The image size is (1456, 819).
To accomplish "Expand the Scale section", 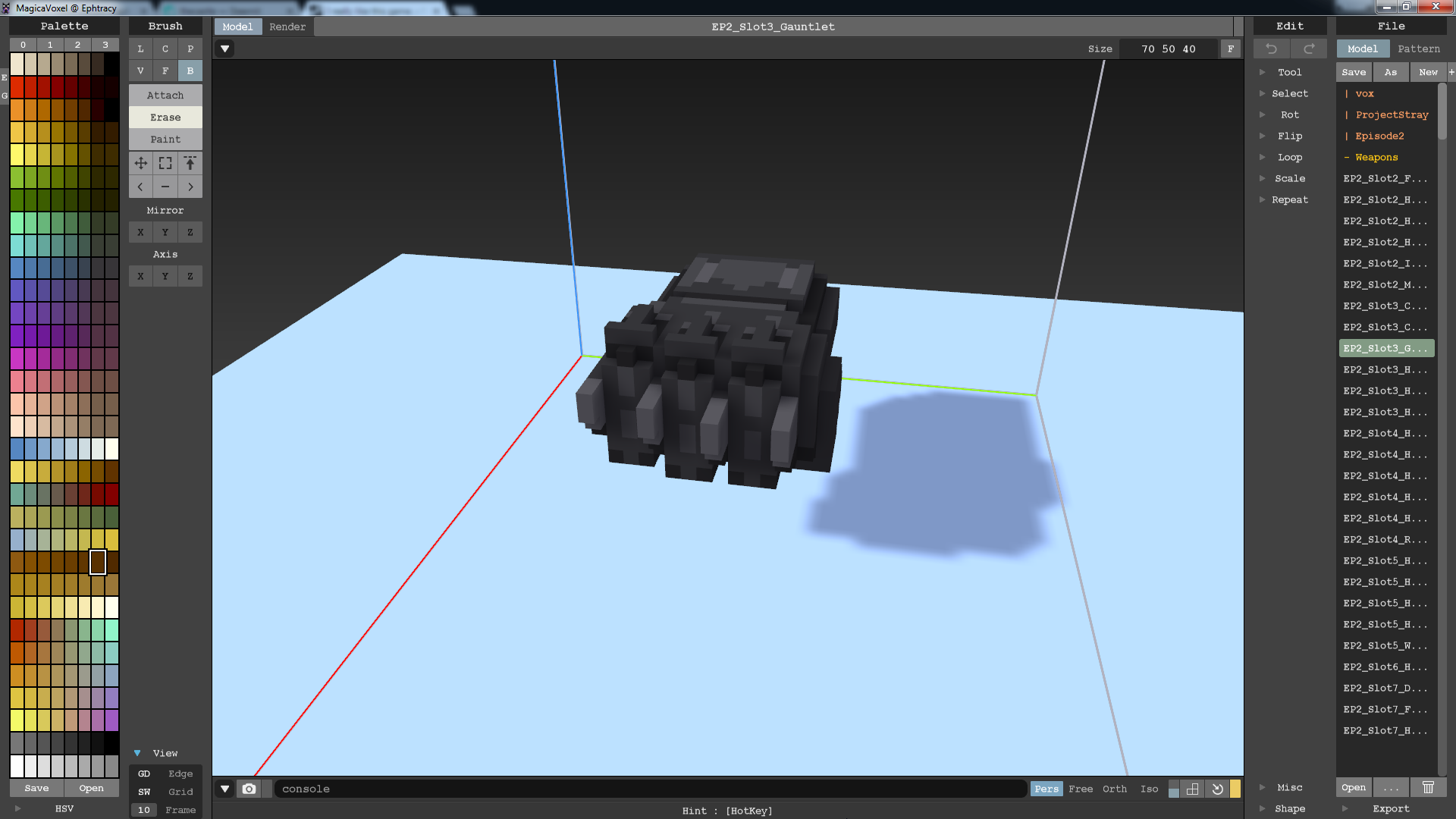I will point(1289,178).
